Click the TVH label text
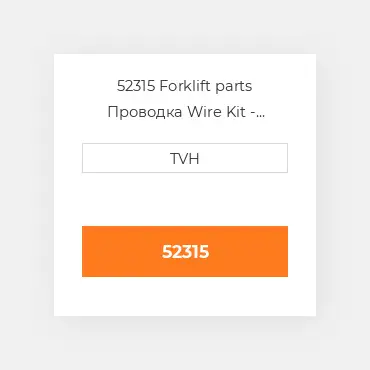 [x=185, y=158]
